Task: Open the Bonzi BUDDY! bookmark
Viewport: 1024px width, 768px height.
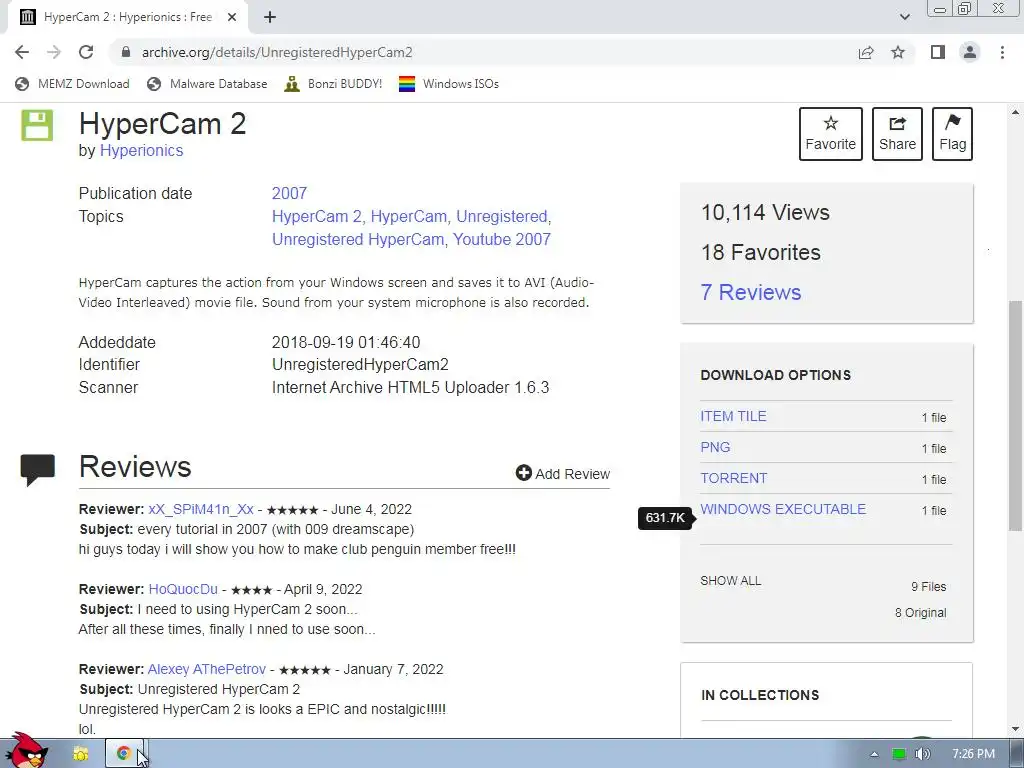Action: pos(333,84)
